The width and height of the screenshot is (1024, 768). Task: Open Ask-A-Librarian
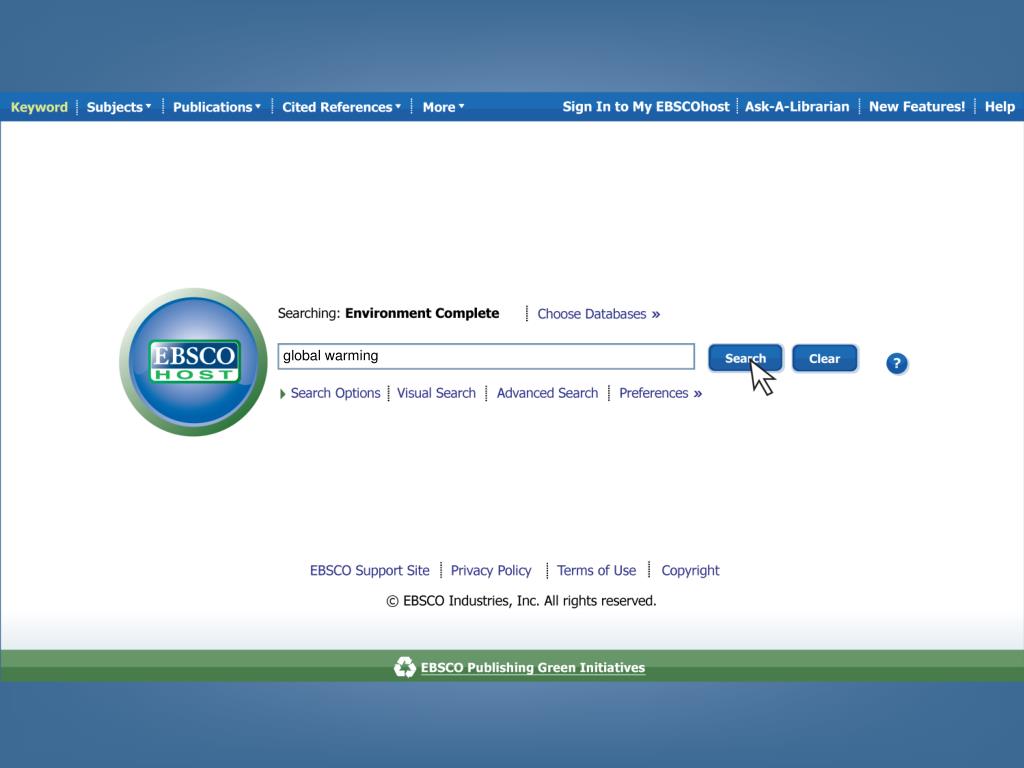pos(797,106)
